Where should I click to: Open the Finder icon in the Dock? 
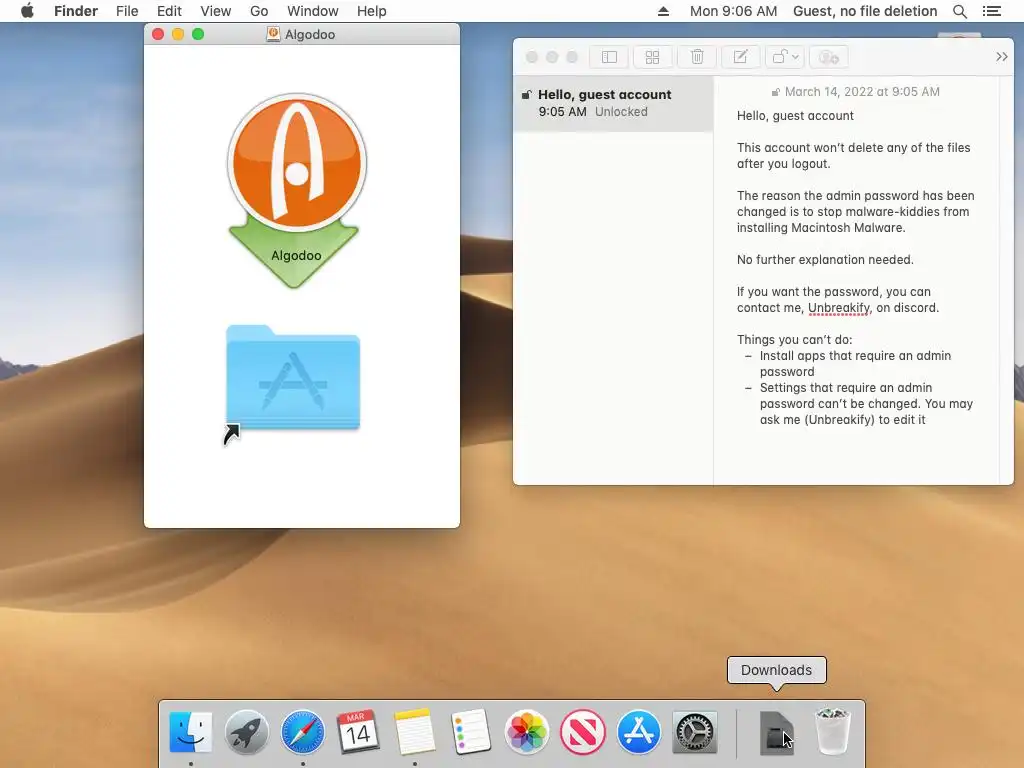(x=190, y=732)
